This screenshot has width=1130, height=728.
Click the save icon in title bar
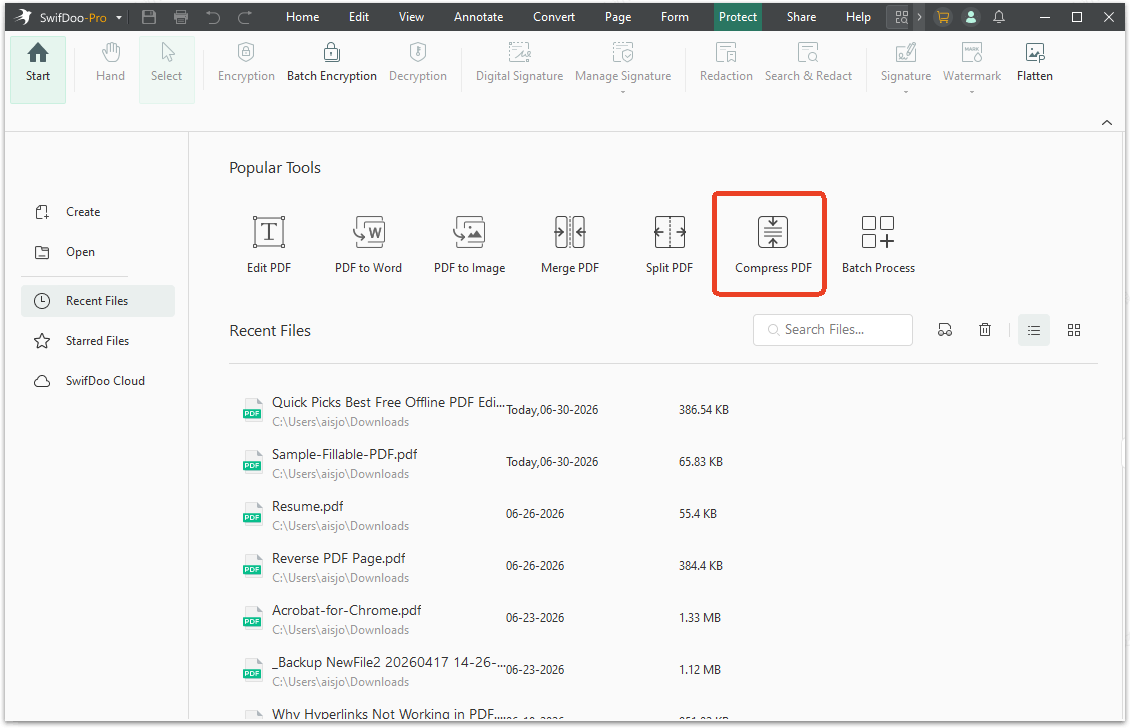[x=149, y=17]
